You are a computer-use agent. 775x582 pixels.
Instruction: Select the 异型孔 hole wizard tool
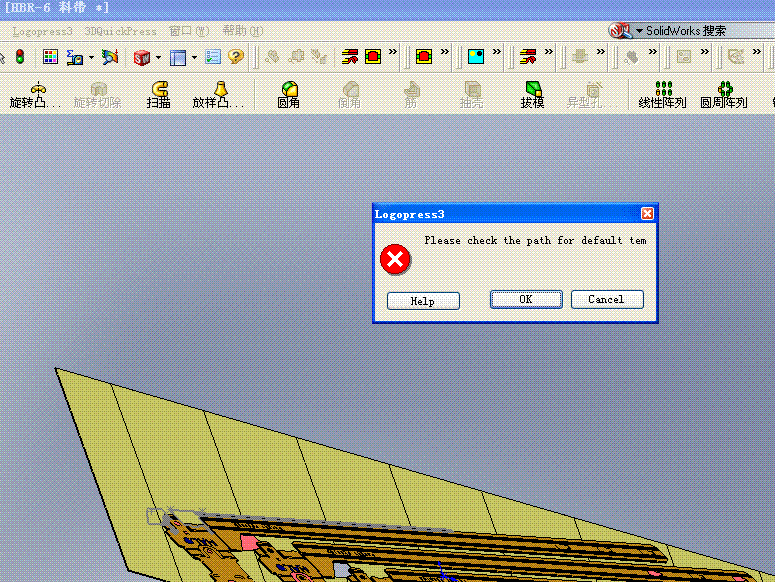(x=592, y=95)
